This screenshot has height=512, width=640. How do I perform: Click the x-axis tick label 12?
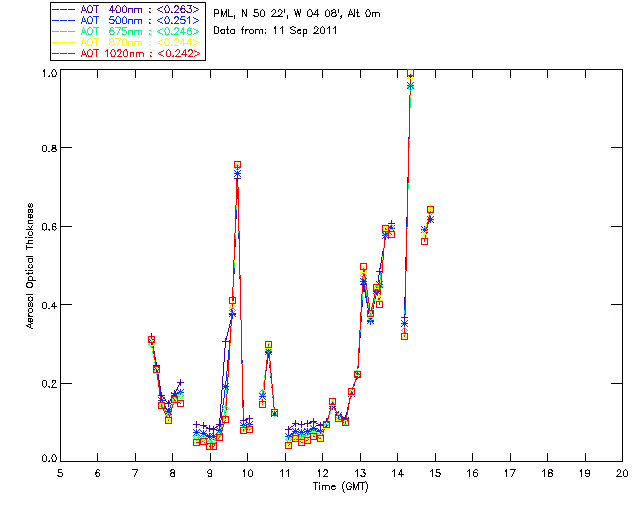point(322,473)
